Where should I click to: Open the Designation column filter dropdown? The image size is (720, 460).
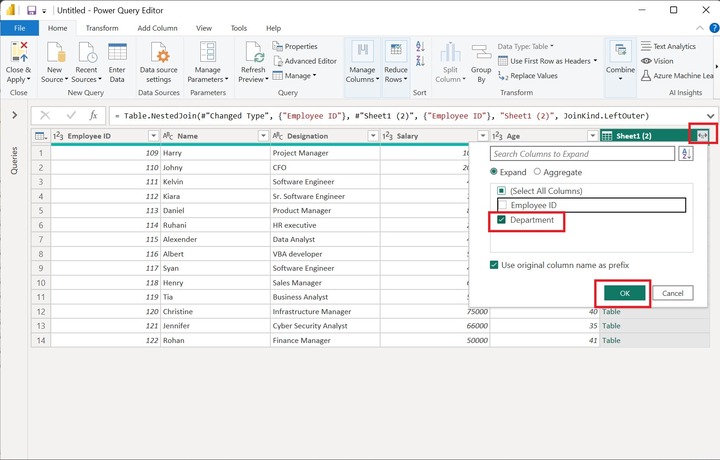click(373, 136)
